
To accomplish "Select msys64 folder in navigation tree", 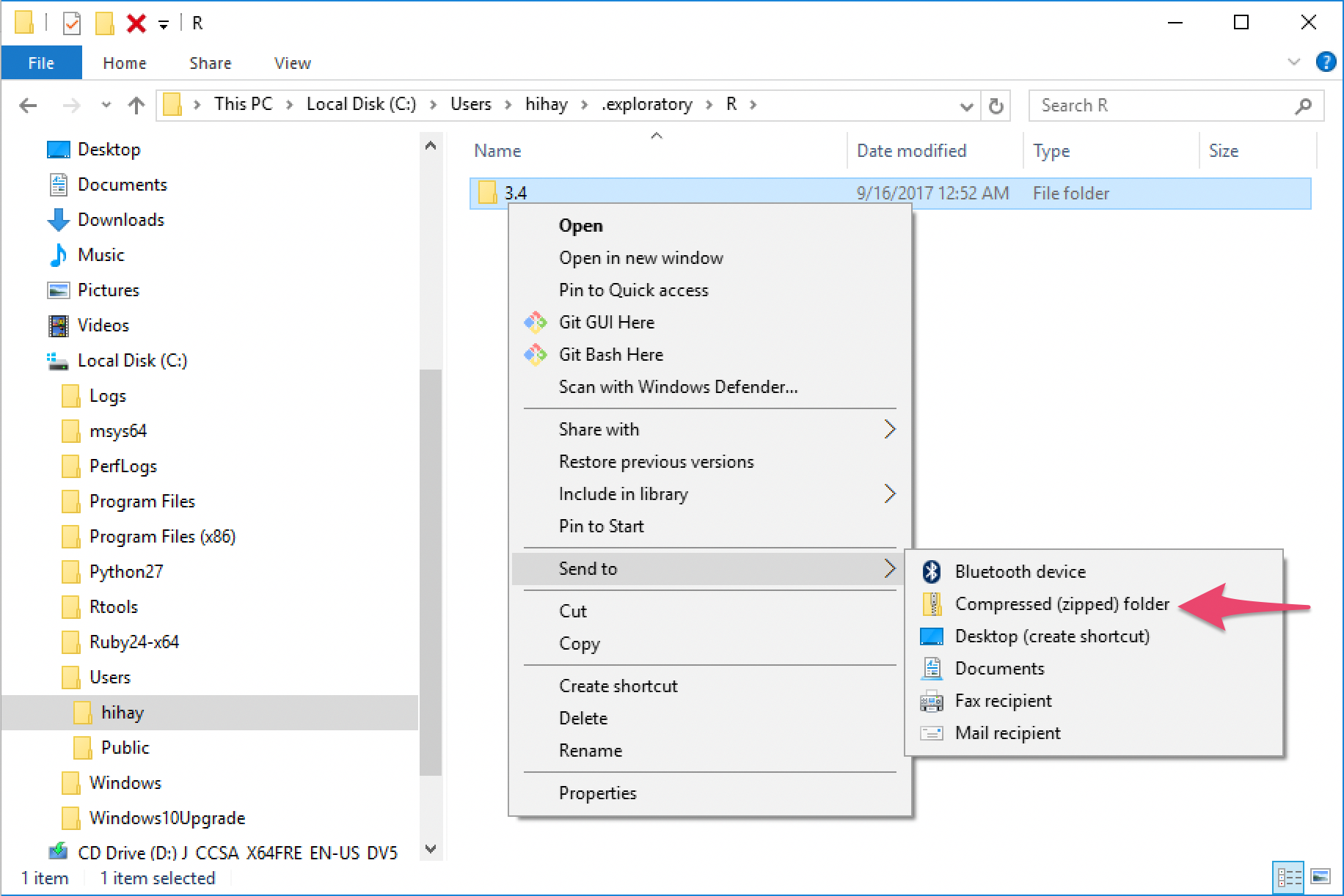I will (117, 431).
